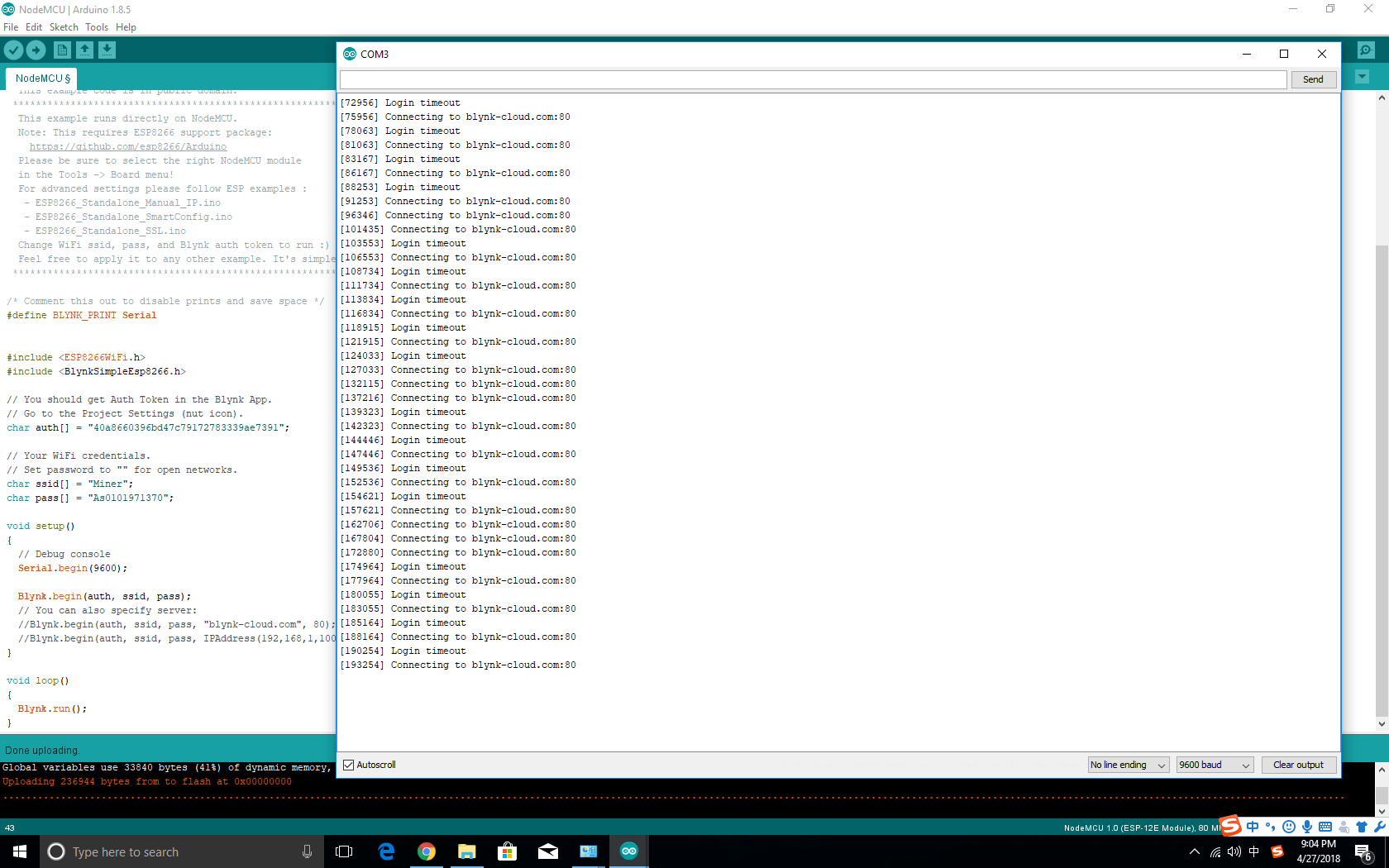Open the Sketch menu
This screenshot has height=868, width=1389.
coord(64,27)
